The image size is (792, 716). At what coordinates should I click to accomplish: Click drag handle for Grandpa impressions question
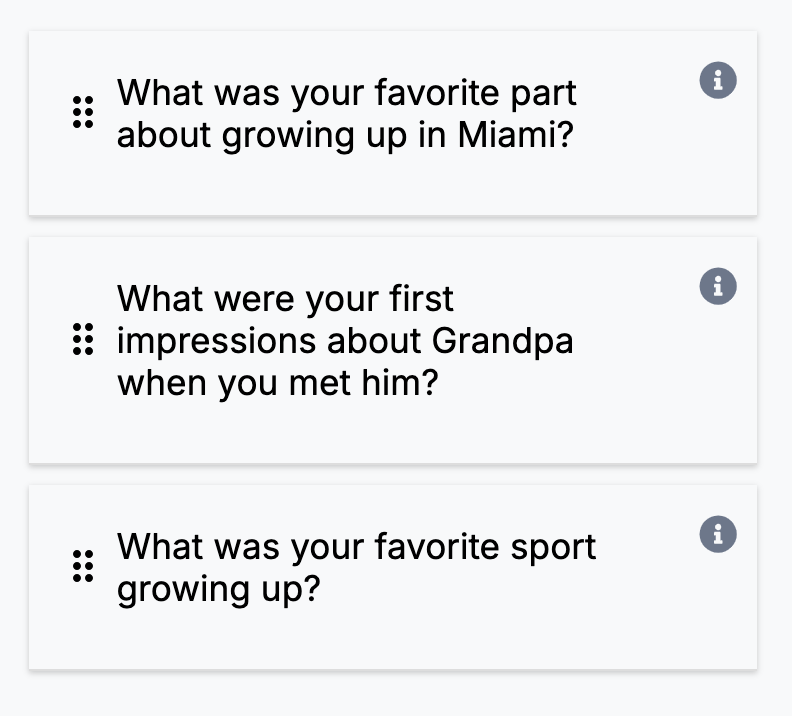pyautogui.click(x=83, y=340)
